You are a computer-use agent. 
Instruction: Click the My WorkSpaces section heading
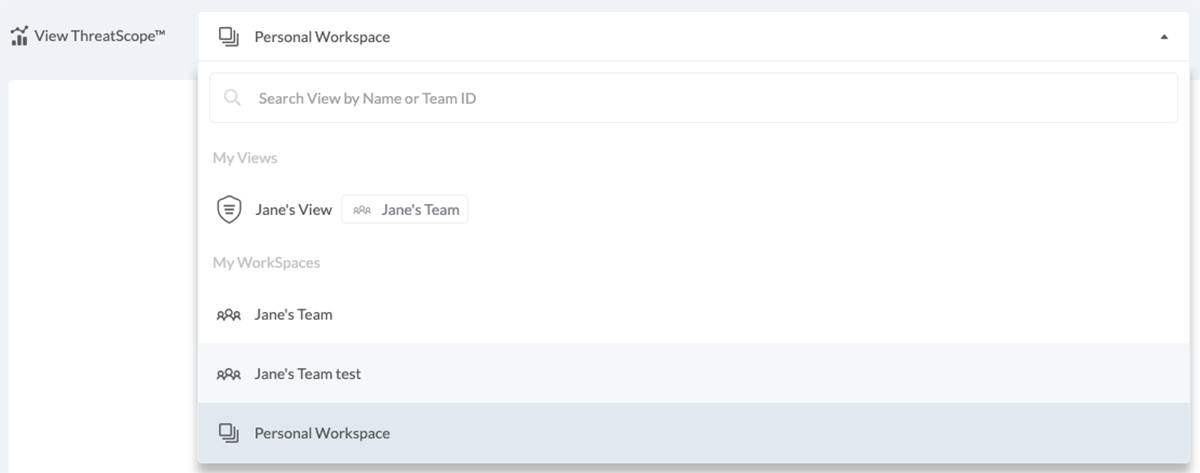pyautogui.click(x=266, y=262)
